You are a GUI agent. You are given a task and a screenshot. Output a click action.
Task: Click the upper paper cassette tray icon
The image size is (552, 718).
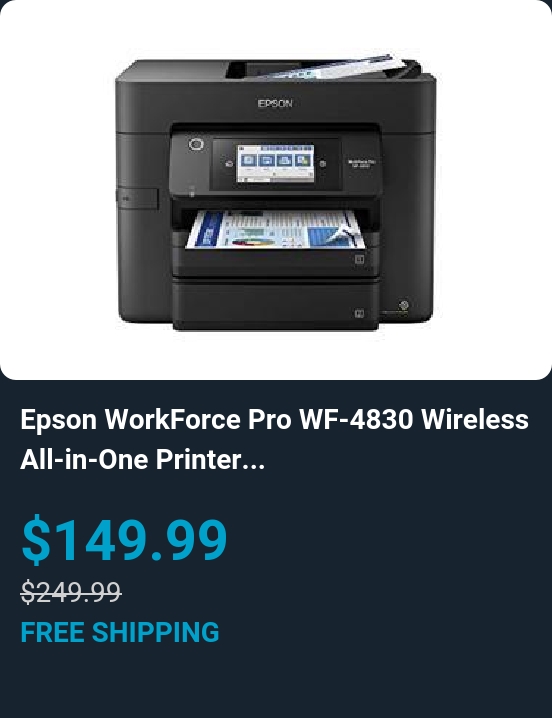[360, 260]
